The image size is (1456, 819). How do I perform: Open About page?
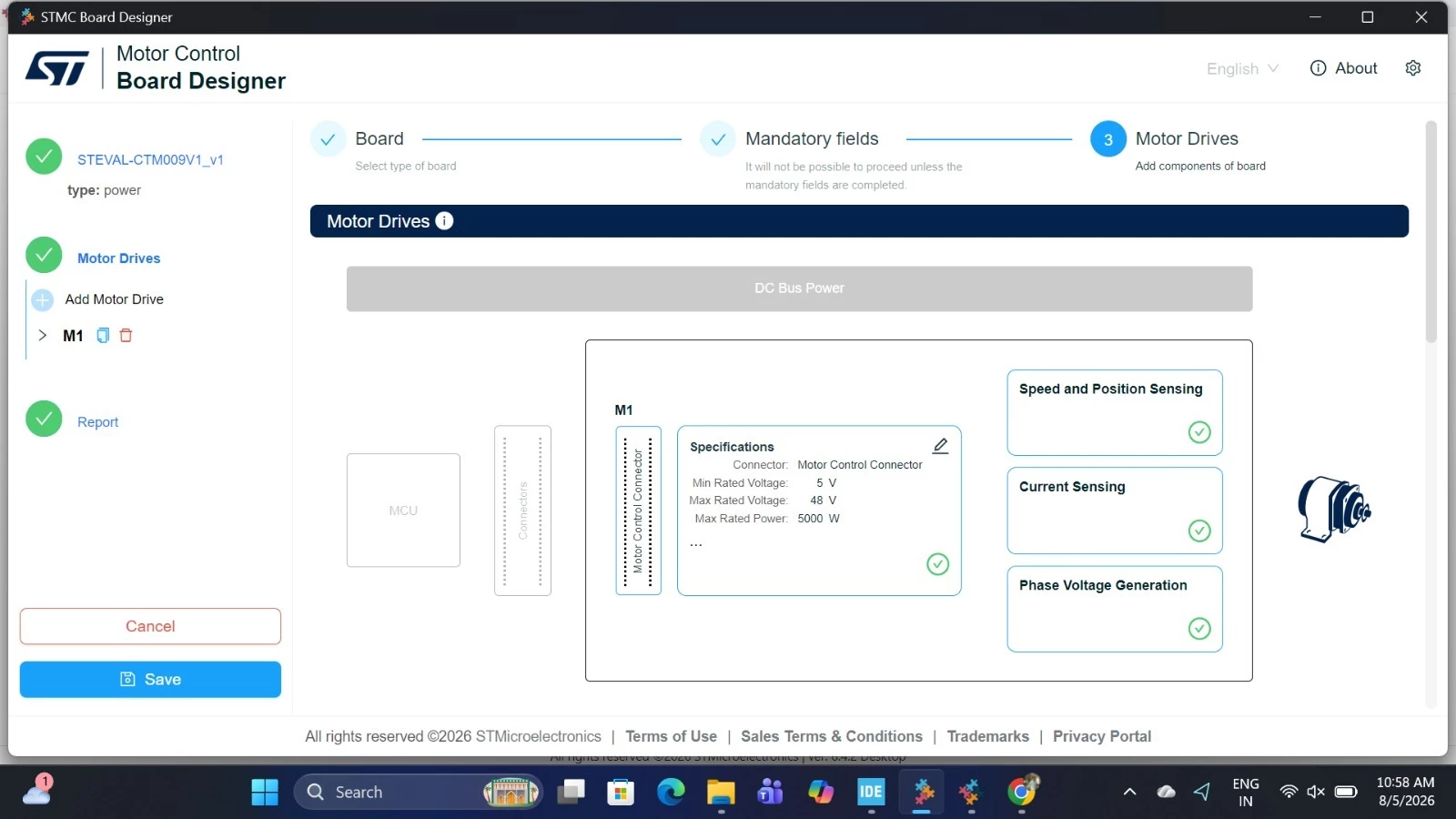coord(1356,68)
